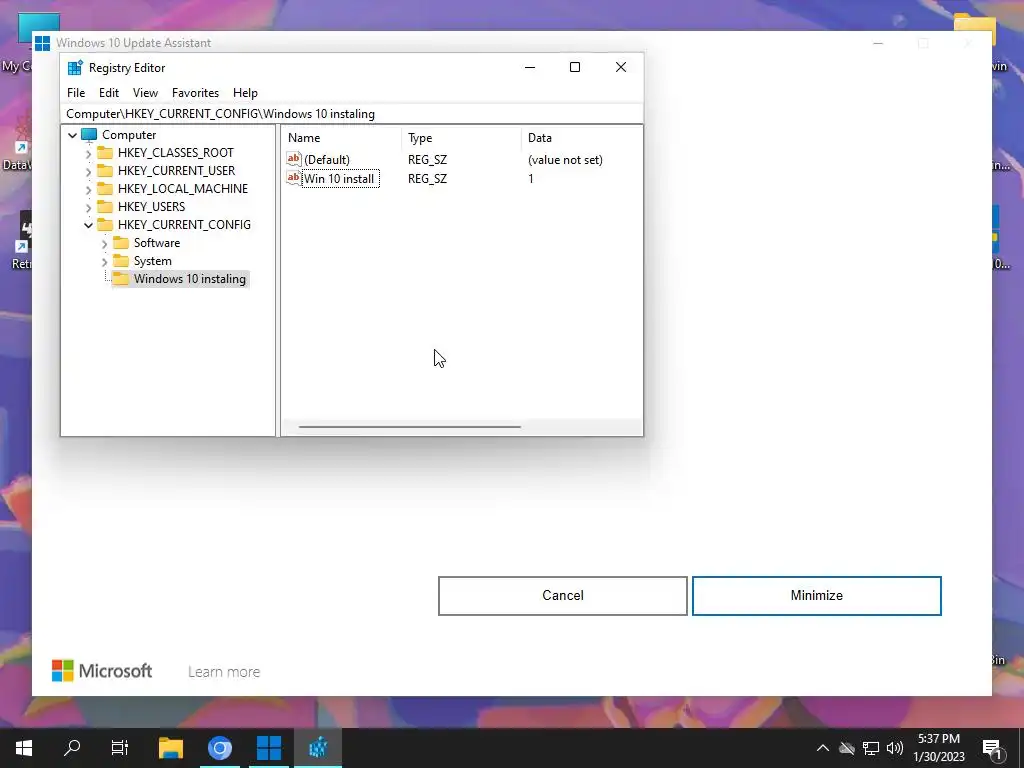Viewport: 1024px width, 768px height.
Task: Click the '(value not set)' data cell
Action: [x=565, y=159]
